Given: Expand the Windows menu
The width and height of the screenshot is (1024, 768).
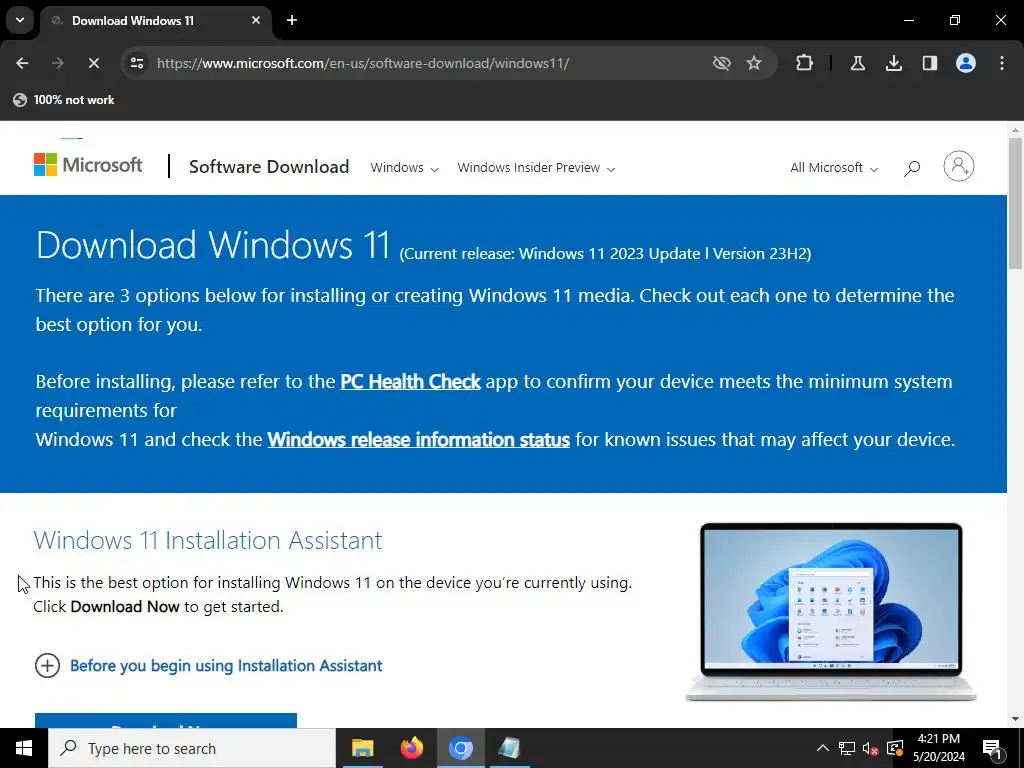Looking at the screenshot, I should pyautogui.click(x=404, y=168).
